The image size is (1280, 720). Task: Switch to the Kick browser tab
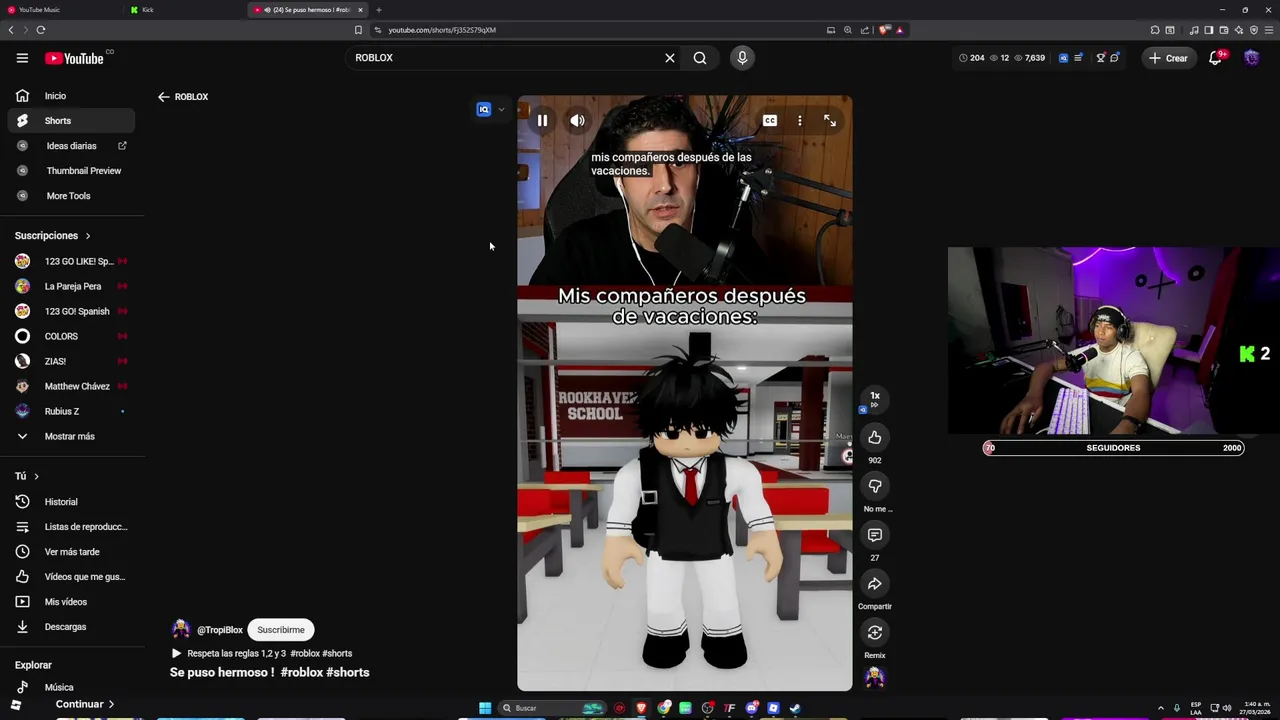pyautogui.click(x=185, y=10)
